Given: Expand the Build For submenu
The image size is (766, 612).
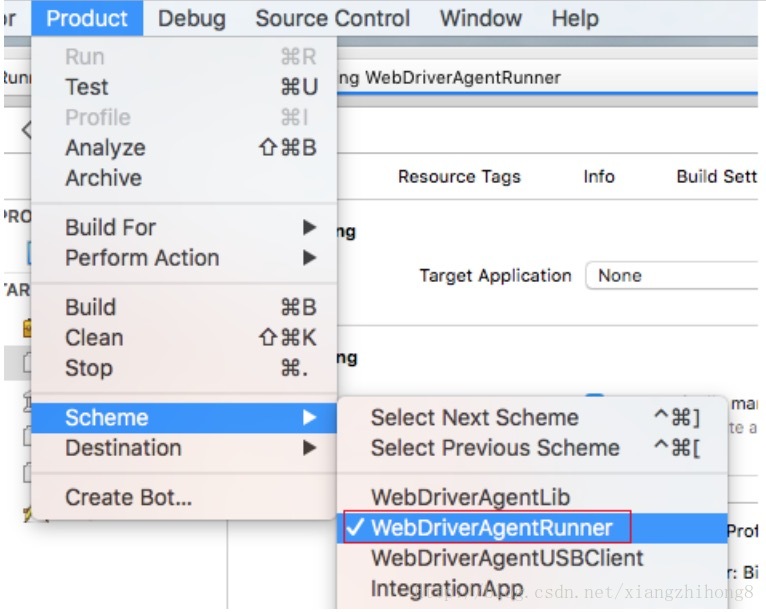Looking at the screenshot, I should [x=110, y=228].
